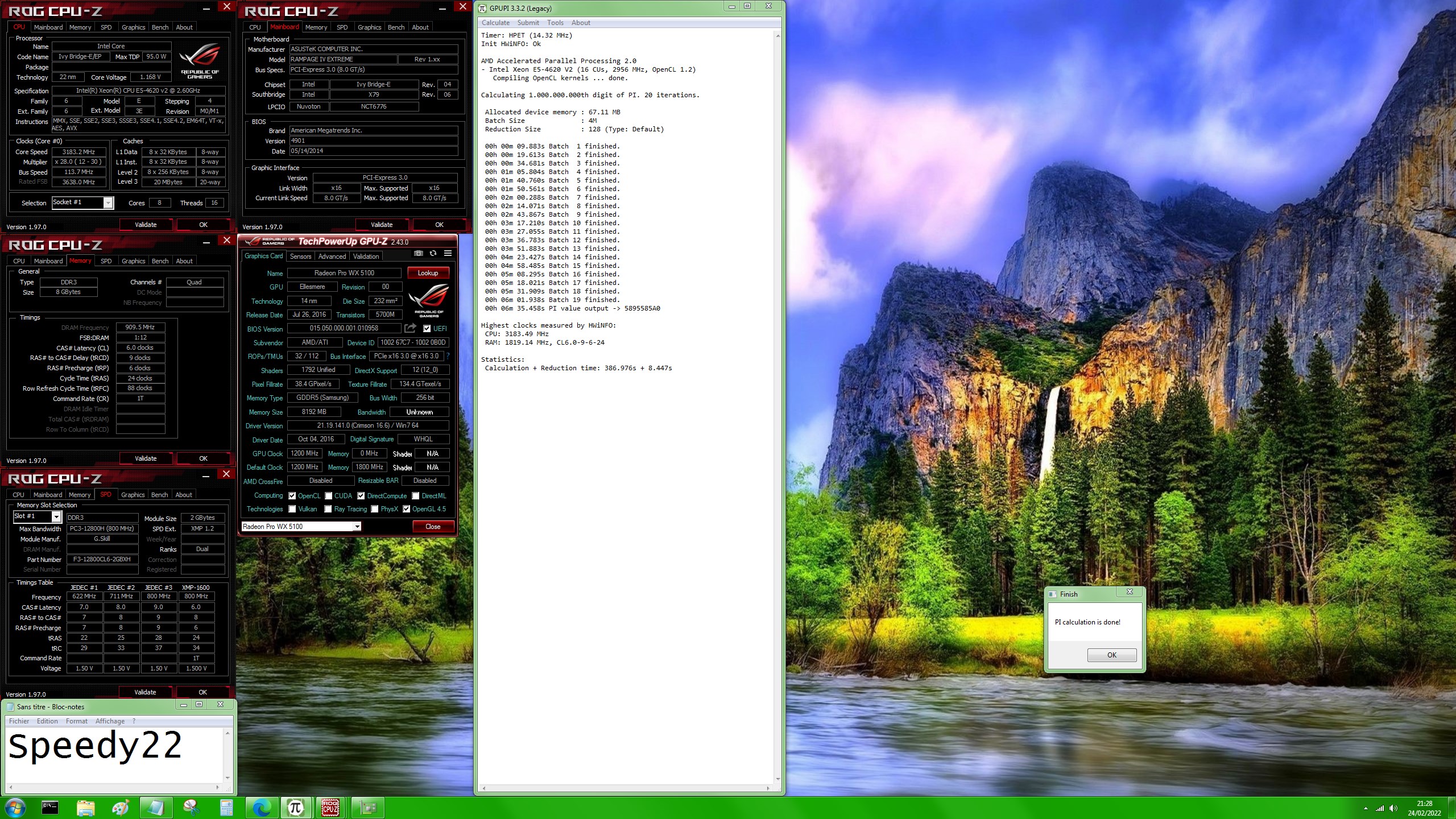Toggle the CUDA checkbox
Viewport: 1456px width, 819px height.
[x=329, y=495]
